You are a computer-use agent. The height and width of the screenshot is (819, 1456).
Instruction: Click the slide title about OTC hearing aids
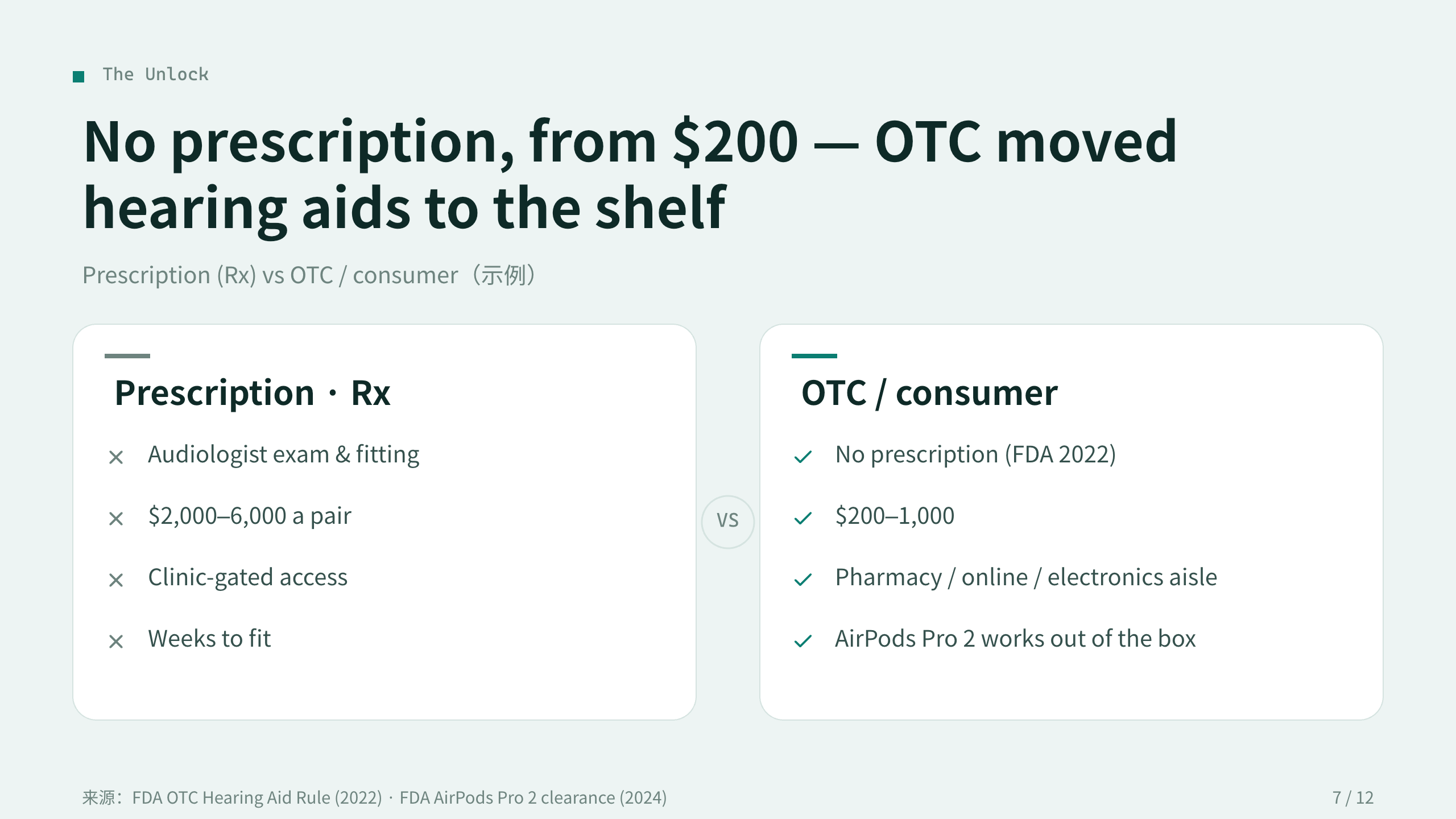coord(630,175)
